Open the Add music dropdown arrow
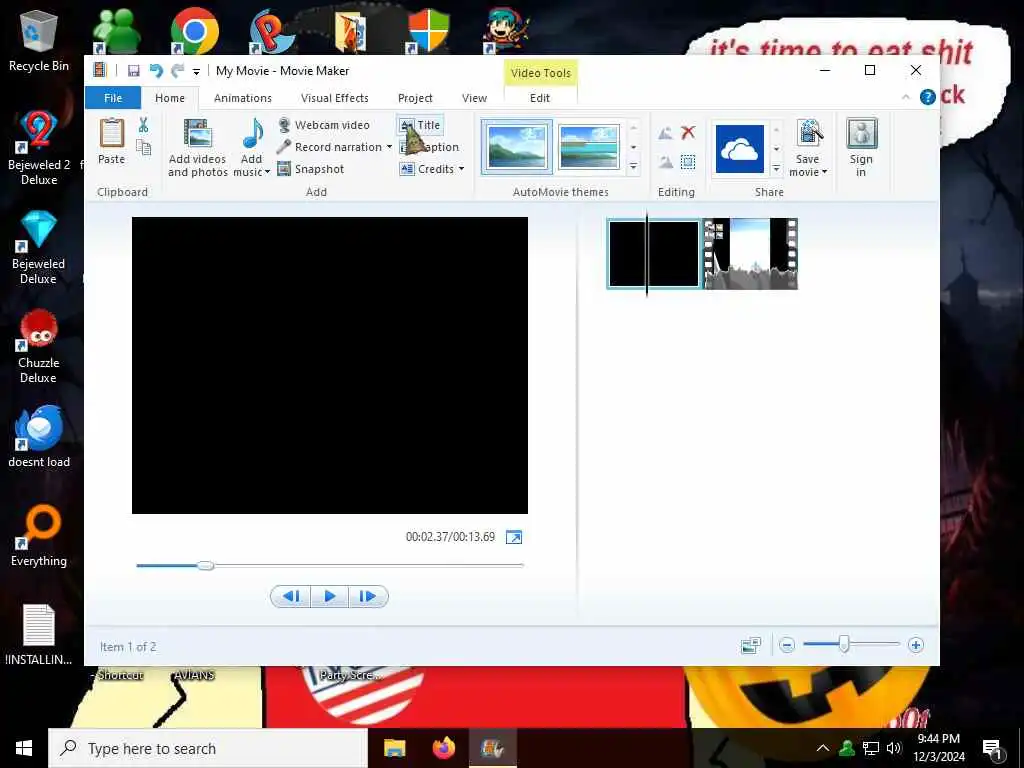 click(x=267, y=172)
